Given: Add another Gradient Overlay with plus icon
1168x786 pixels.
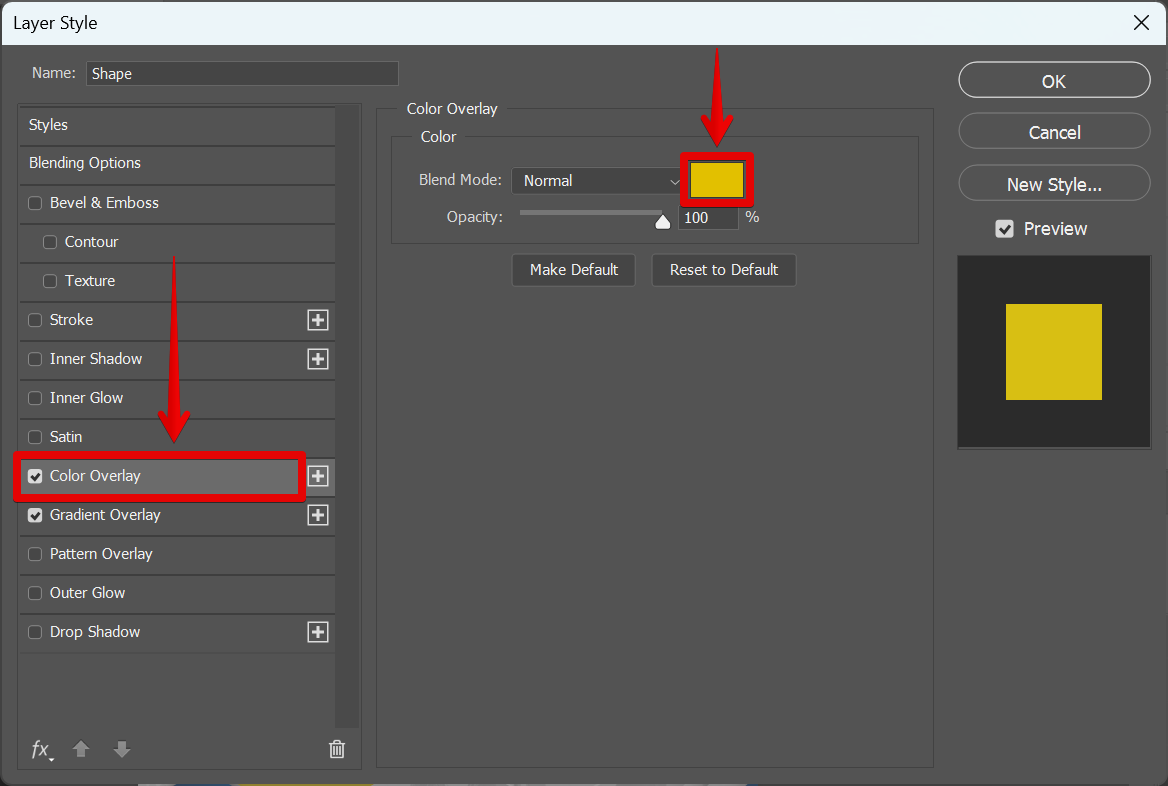Looking at the screenshot, I should click(318, 515).
